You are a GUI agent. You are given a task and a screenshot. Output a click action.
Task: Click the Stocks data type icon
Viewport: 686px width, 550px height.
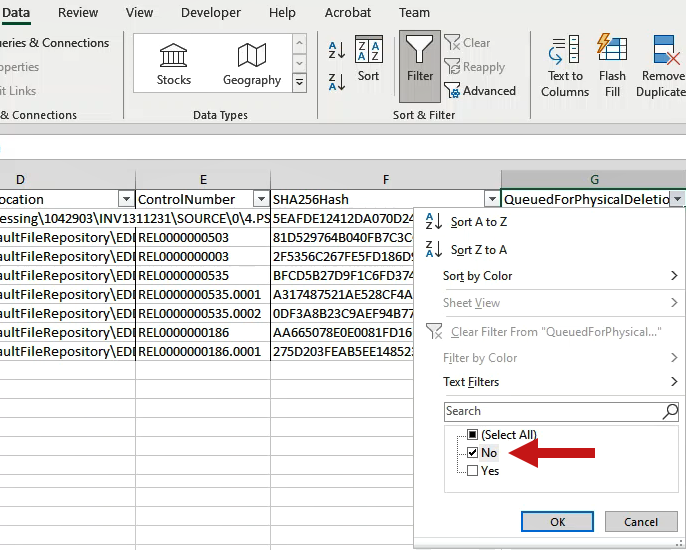point(174,64)
